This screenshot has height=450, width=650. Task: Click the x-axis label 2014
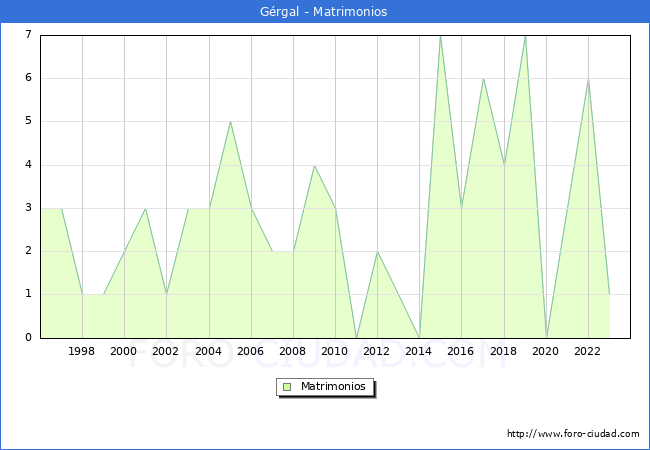(x=419, y=351)
